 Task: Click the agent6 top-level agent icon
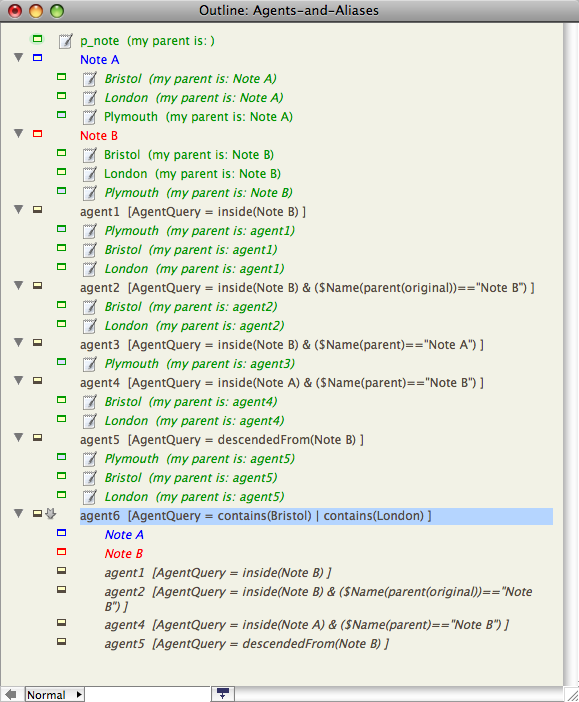click(38, 514)
